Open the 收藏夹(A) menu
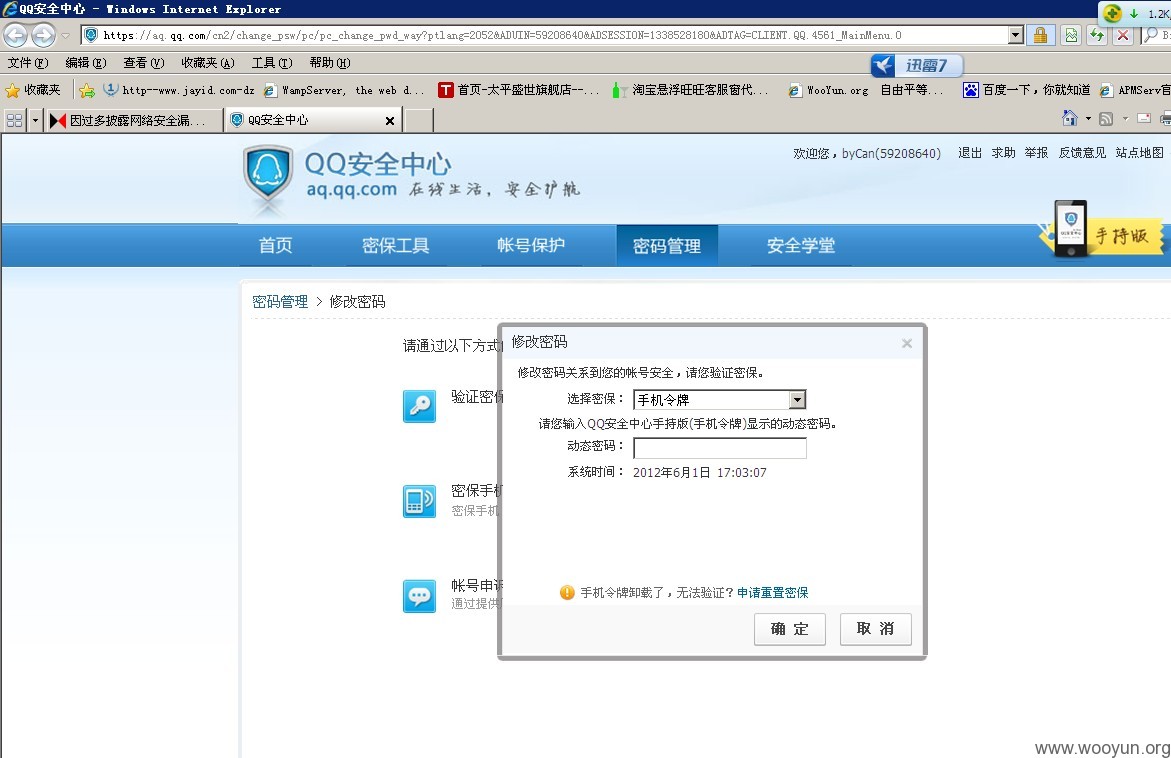Screen dimensions: 1171x758 208,63
